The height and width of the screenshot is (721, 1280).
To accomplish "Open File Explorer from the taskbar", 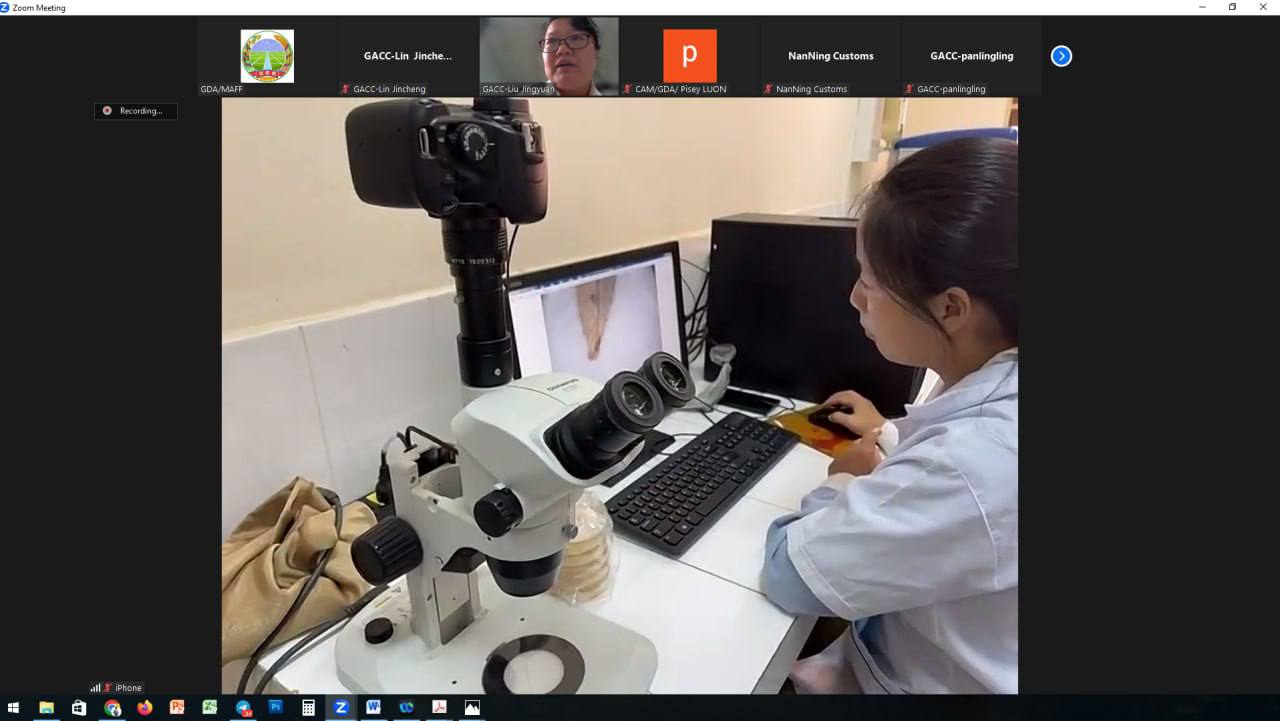I will click(46, 708).
